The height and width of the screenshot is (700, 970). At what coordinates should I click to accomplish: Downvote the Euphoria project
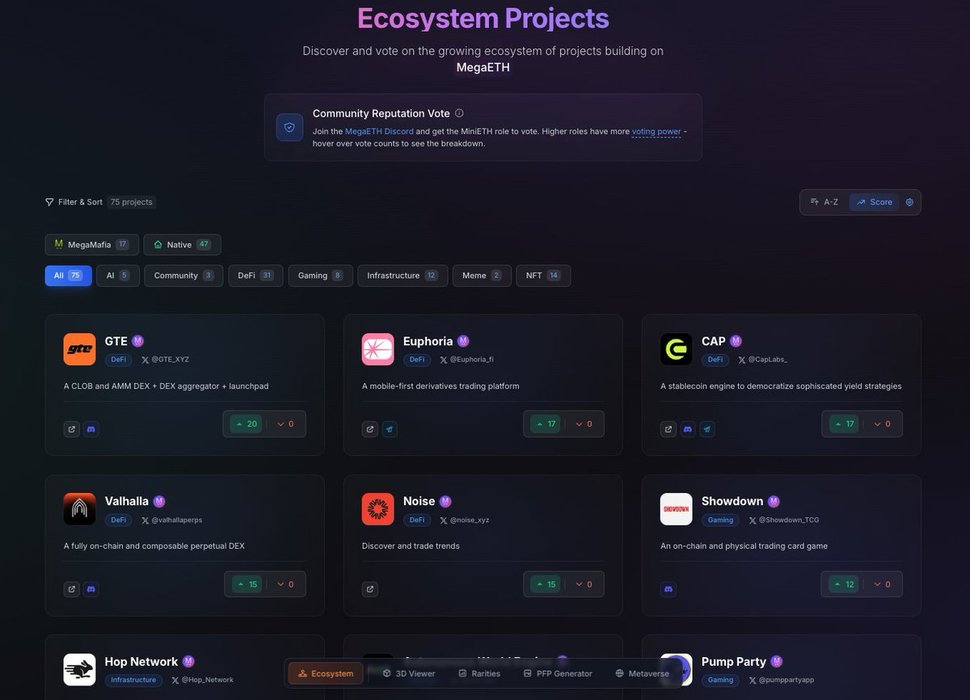[x=582, y=424]
